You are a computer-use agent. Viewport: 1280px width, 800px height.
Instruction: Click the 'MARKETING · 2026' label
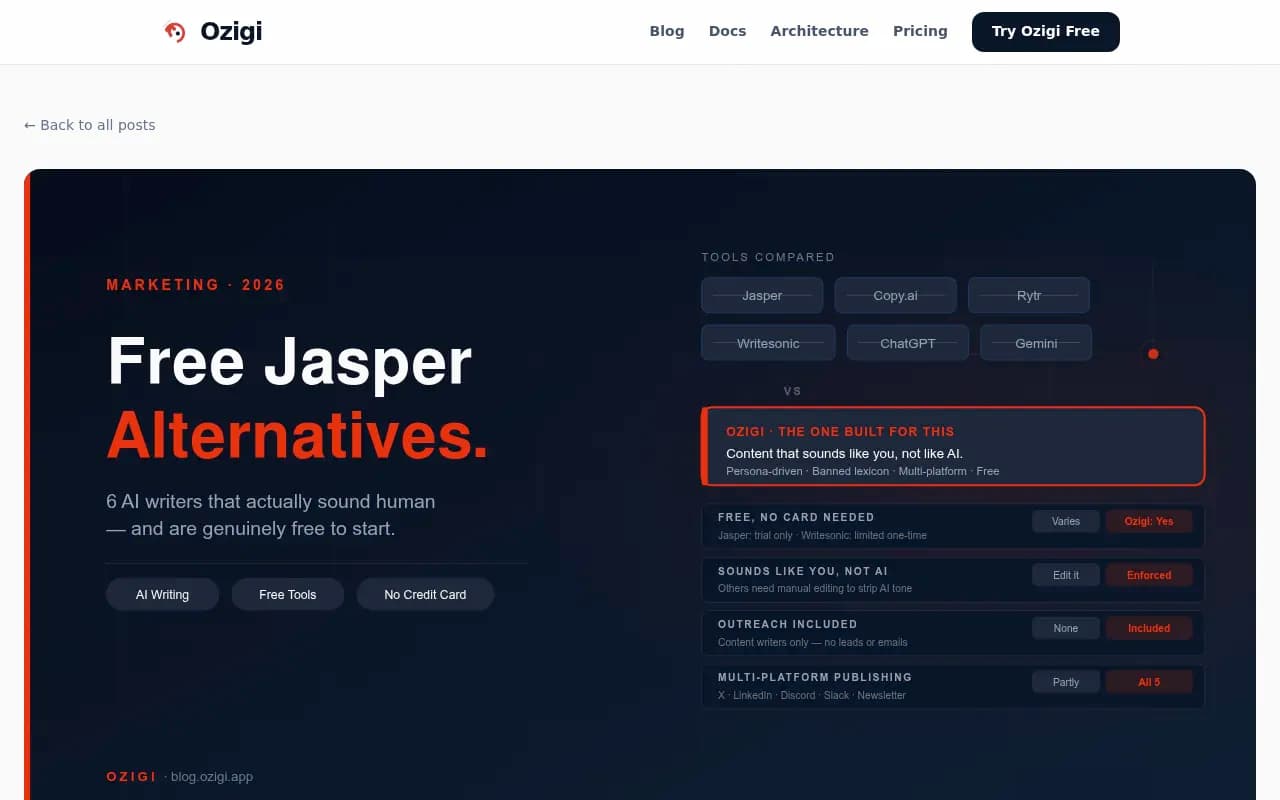pyautogui.click(x=196, y=285)
